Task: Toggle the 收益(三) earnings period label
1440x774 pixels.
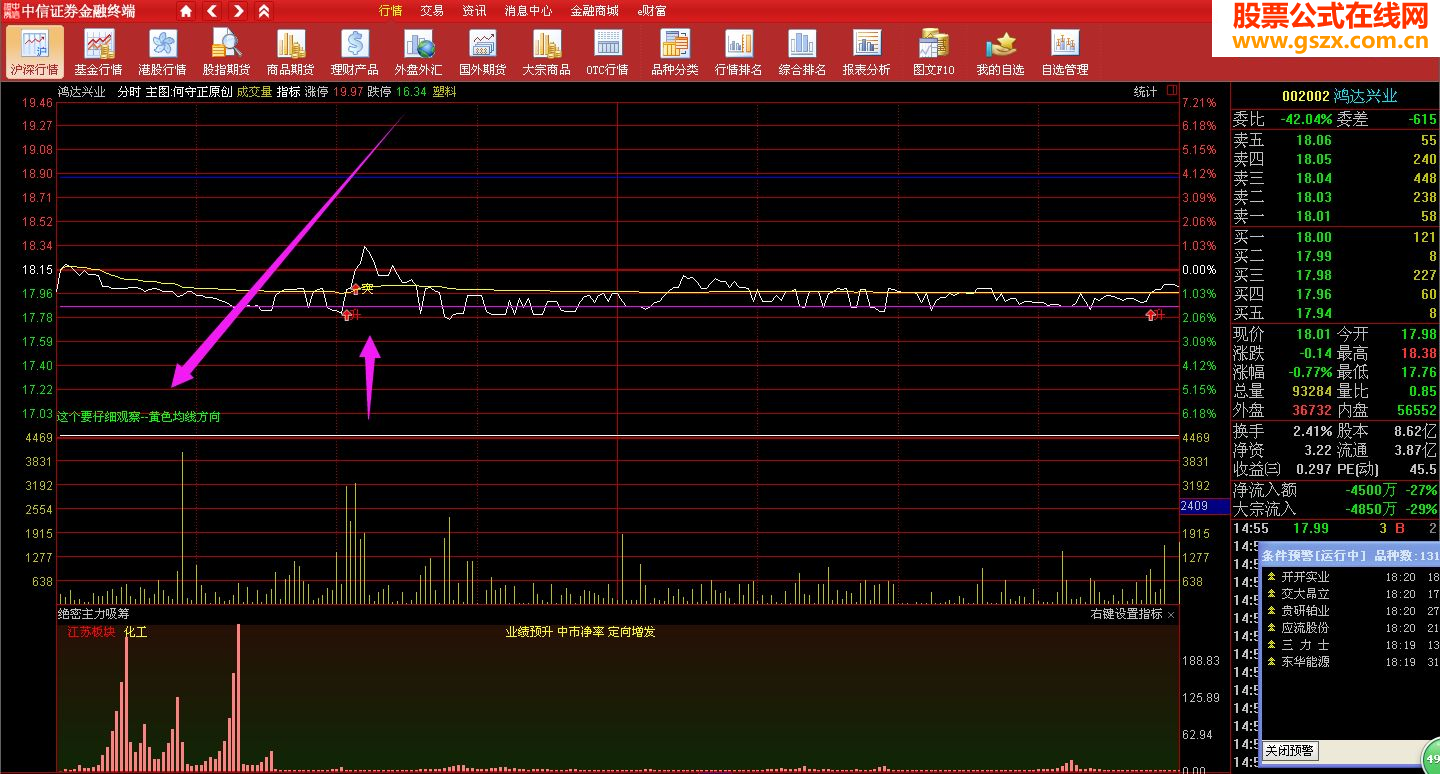Action: pyautogui.click(x=1256, y=469)
